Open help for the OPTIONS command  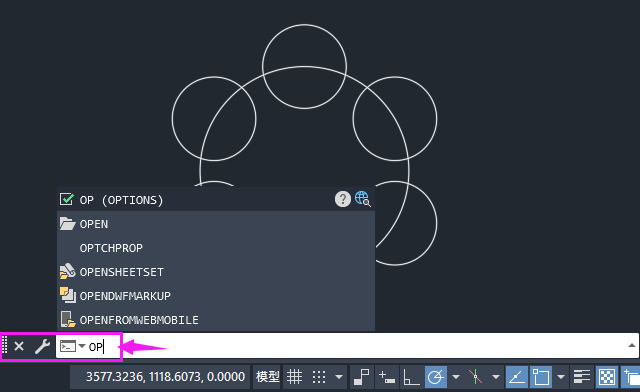(343, 199)
